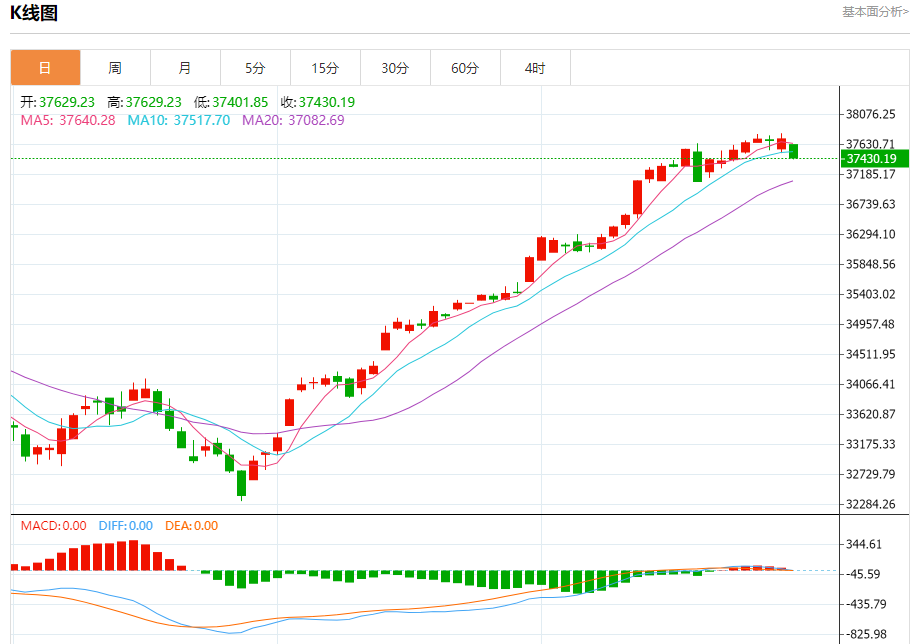The image size is (917, 644).
Task: Switch to the 周 weekly tab
Action: (x=115, y=68)
